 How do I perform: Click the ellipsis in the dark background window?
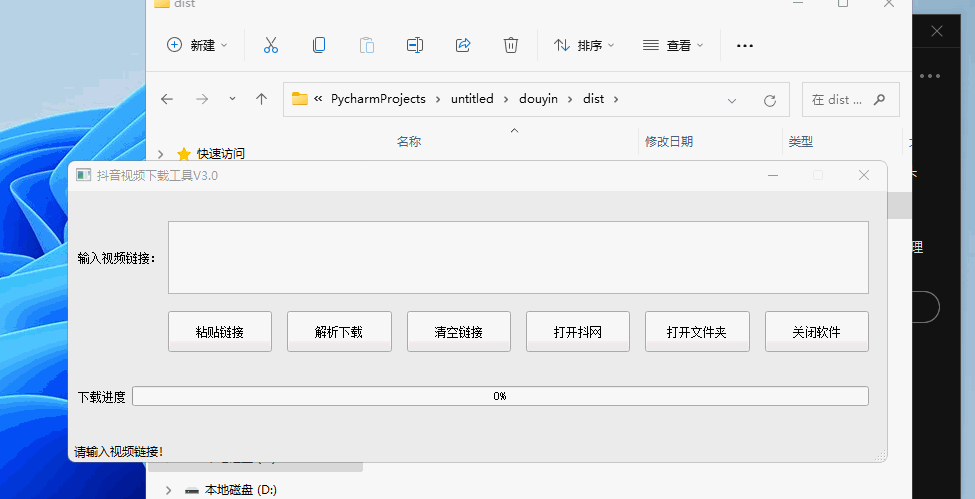pos(930,76)
